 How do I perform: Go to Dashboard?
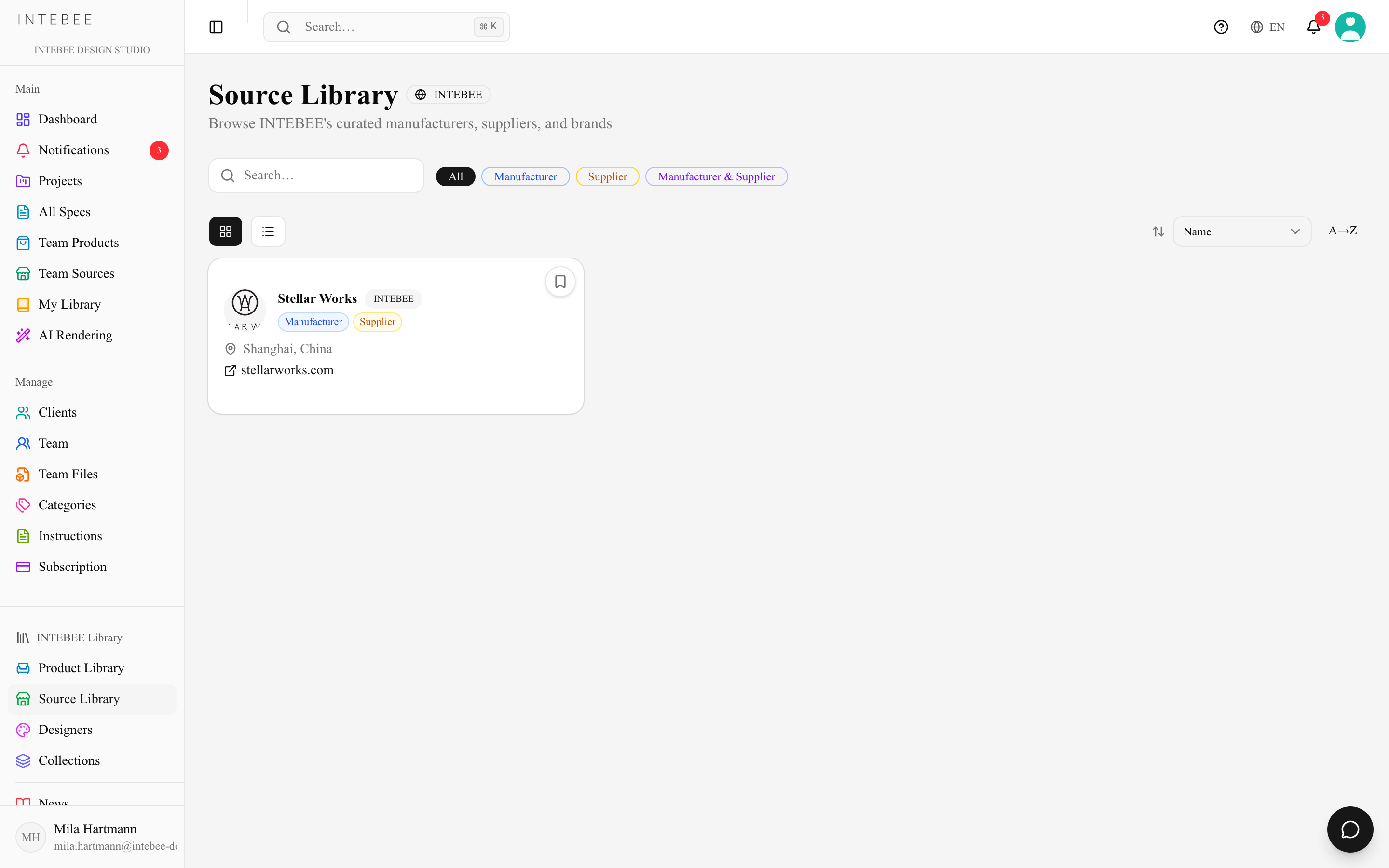(92, 120)
